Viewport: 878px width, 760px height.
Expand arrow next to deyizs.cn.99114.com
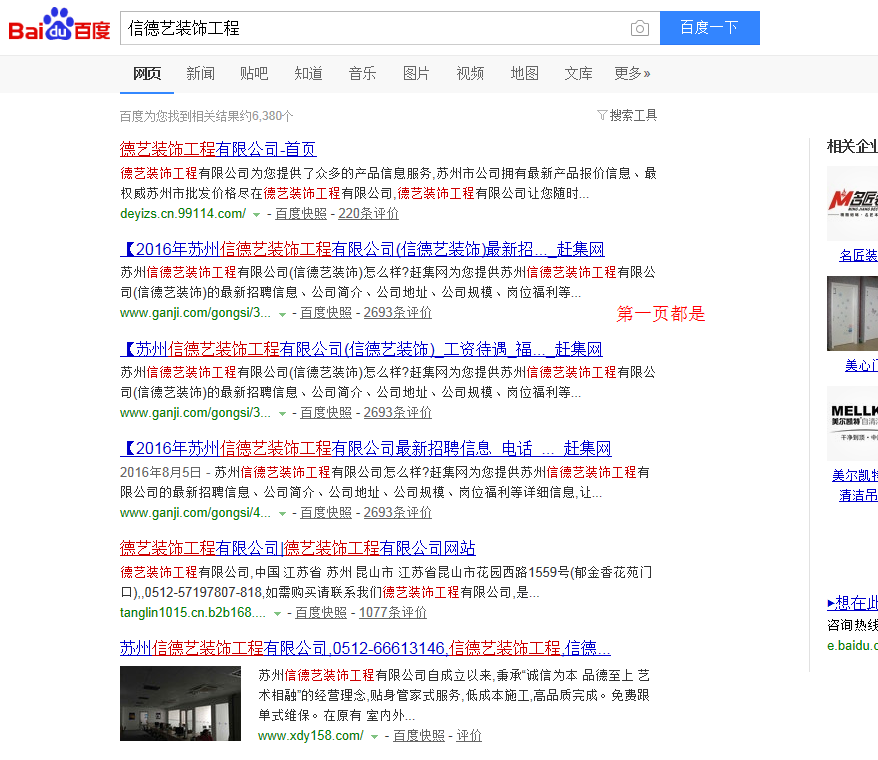256,215
